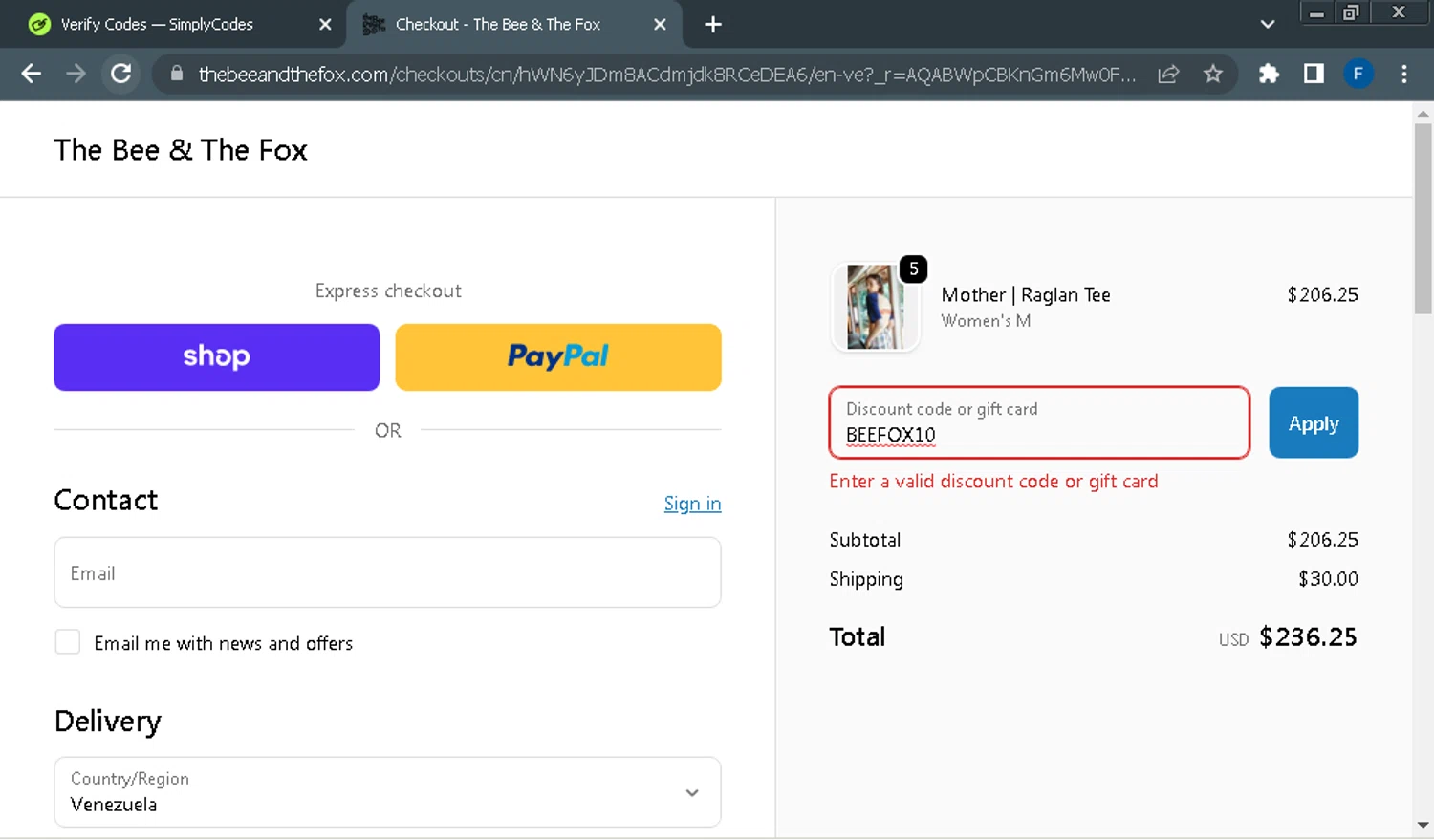Close the Verify Codes SimplyCodes tab
This screenshot has width=1434, height=840.
(x=325, y=25)
